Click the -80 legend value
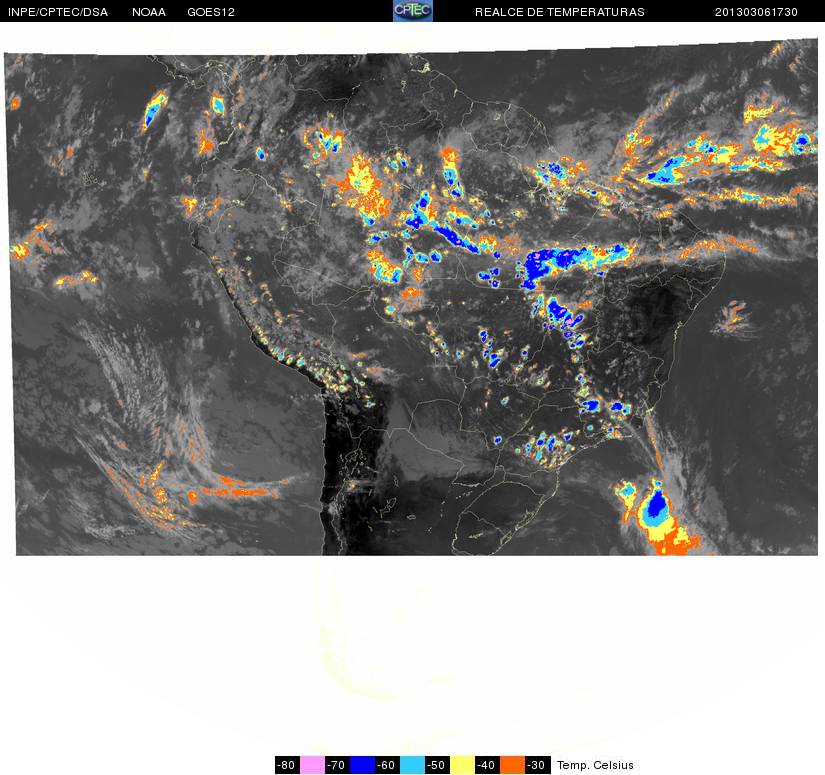Viewport: 825px width, 775px height. [x=287, y=764]
